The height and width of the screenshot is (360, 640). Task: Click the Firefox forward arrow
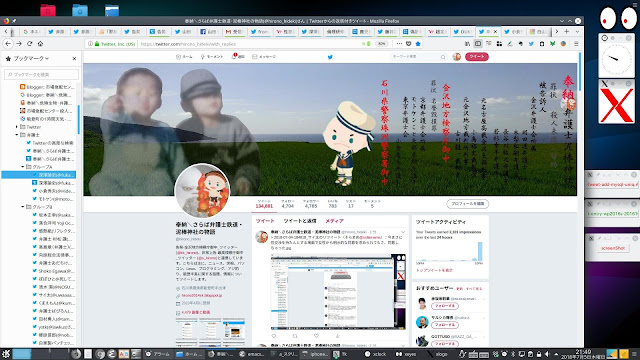click(19, 44)
